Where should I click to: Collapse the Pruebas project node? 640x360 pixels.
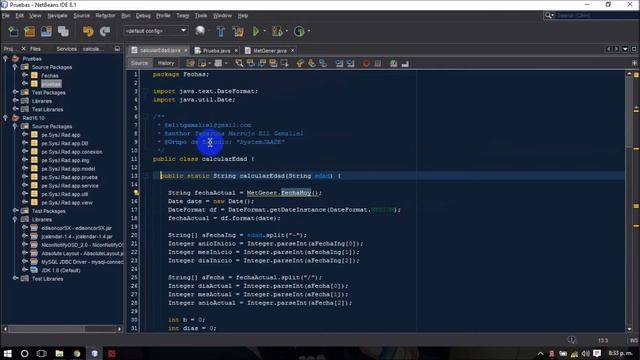coord(5,59)
